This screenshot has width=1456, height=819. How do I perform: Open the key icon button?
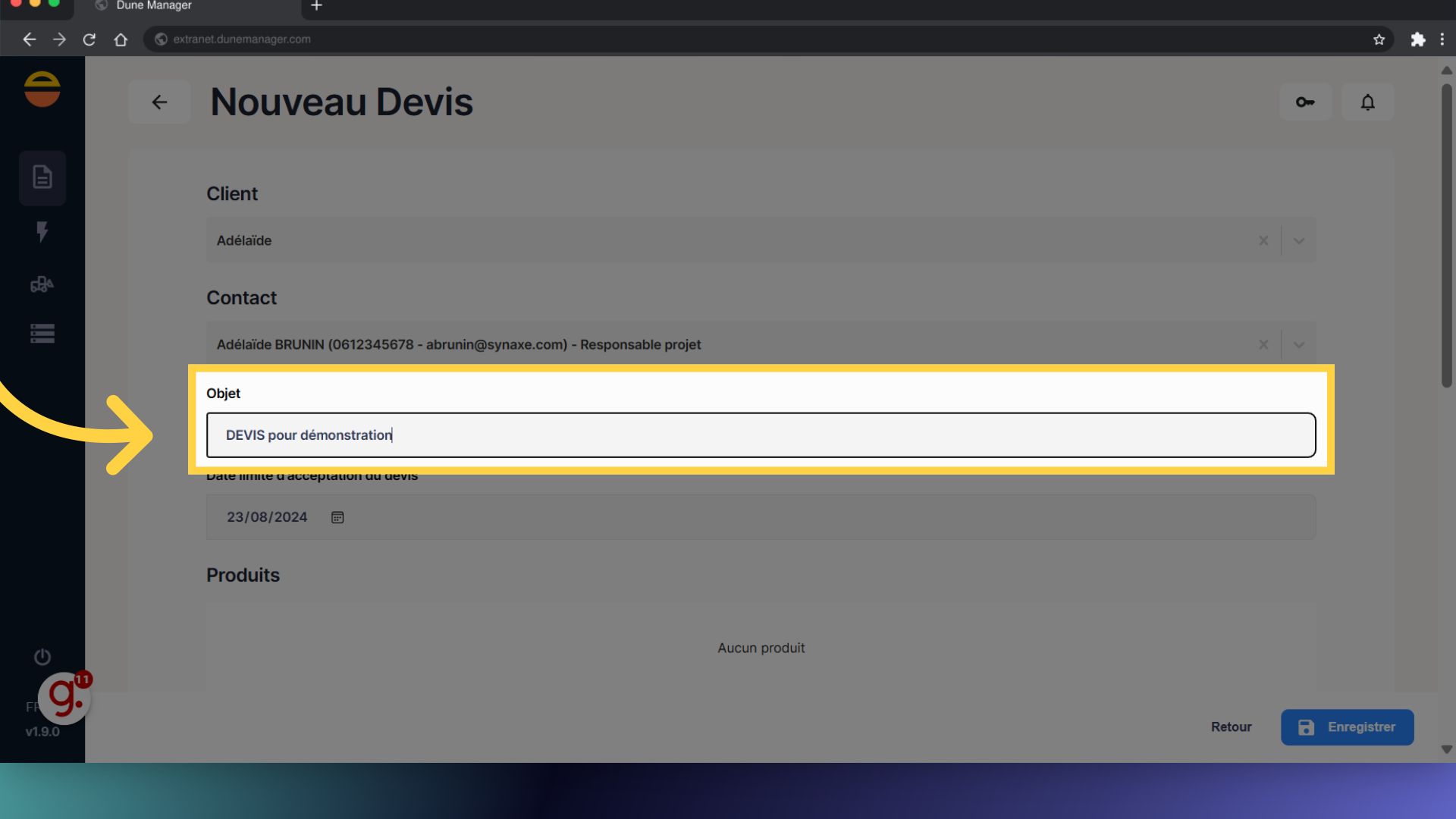(1305, 102)
